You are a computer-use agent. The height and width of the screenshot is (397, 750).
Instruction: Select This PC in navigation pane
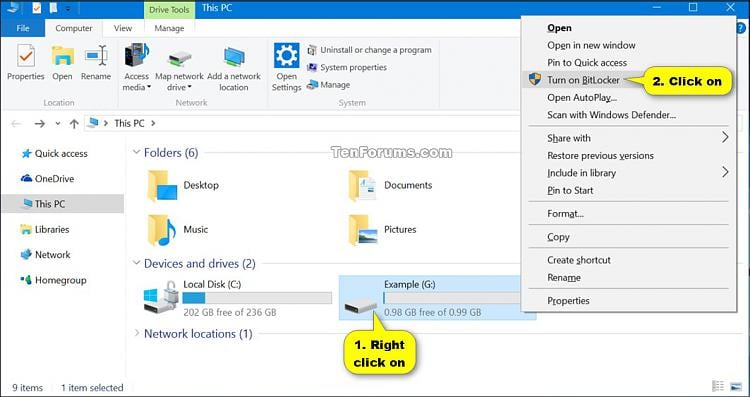63,204
